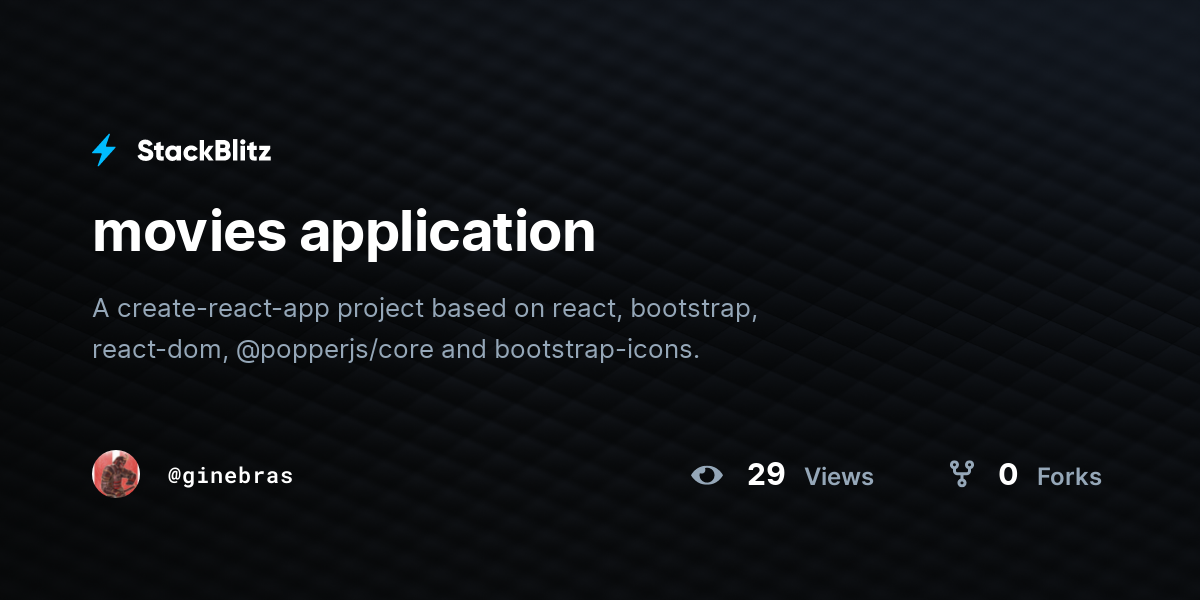
Task: Click the bootstrap-icons text in description
Action: 597,350
